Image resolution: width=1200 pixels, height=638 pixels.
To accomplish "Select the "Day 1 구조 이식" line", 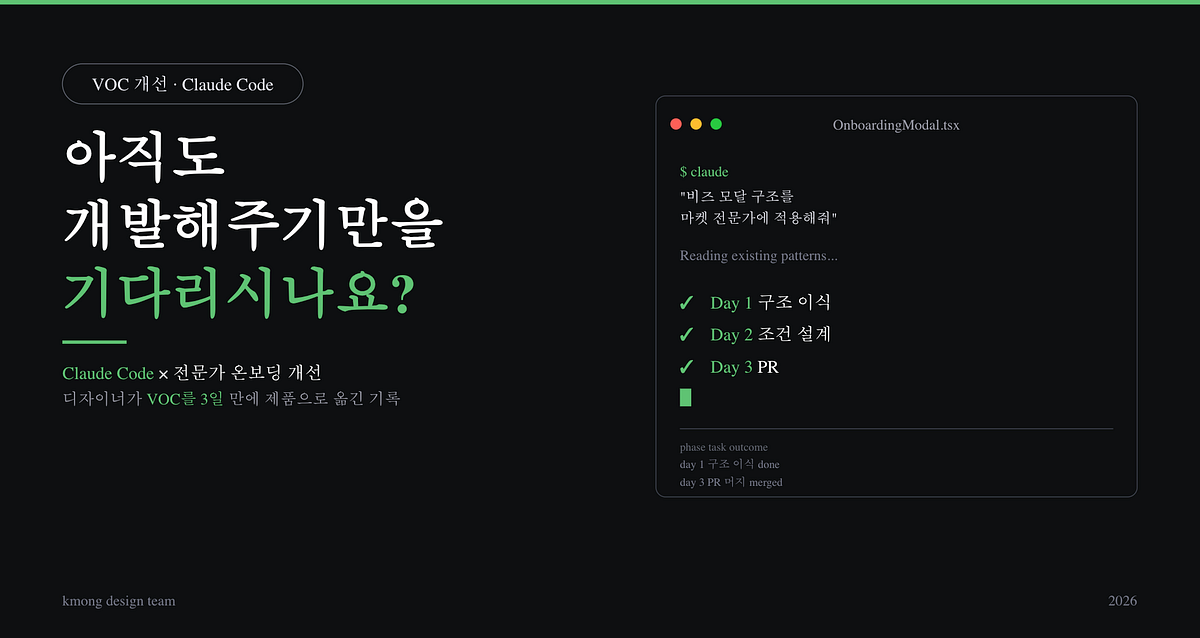I will 770,303.
